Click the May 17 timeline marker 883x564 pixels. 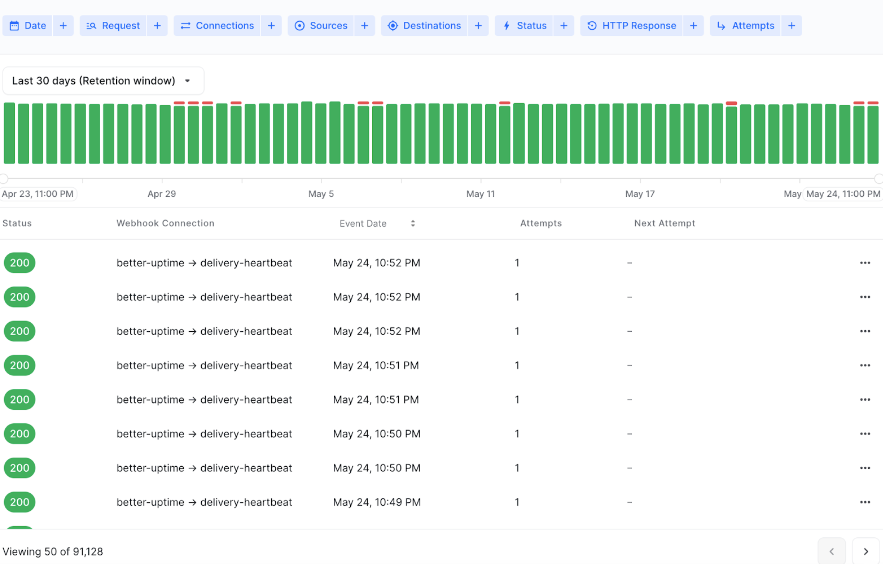(640, 194)
